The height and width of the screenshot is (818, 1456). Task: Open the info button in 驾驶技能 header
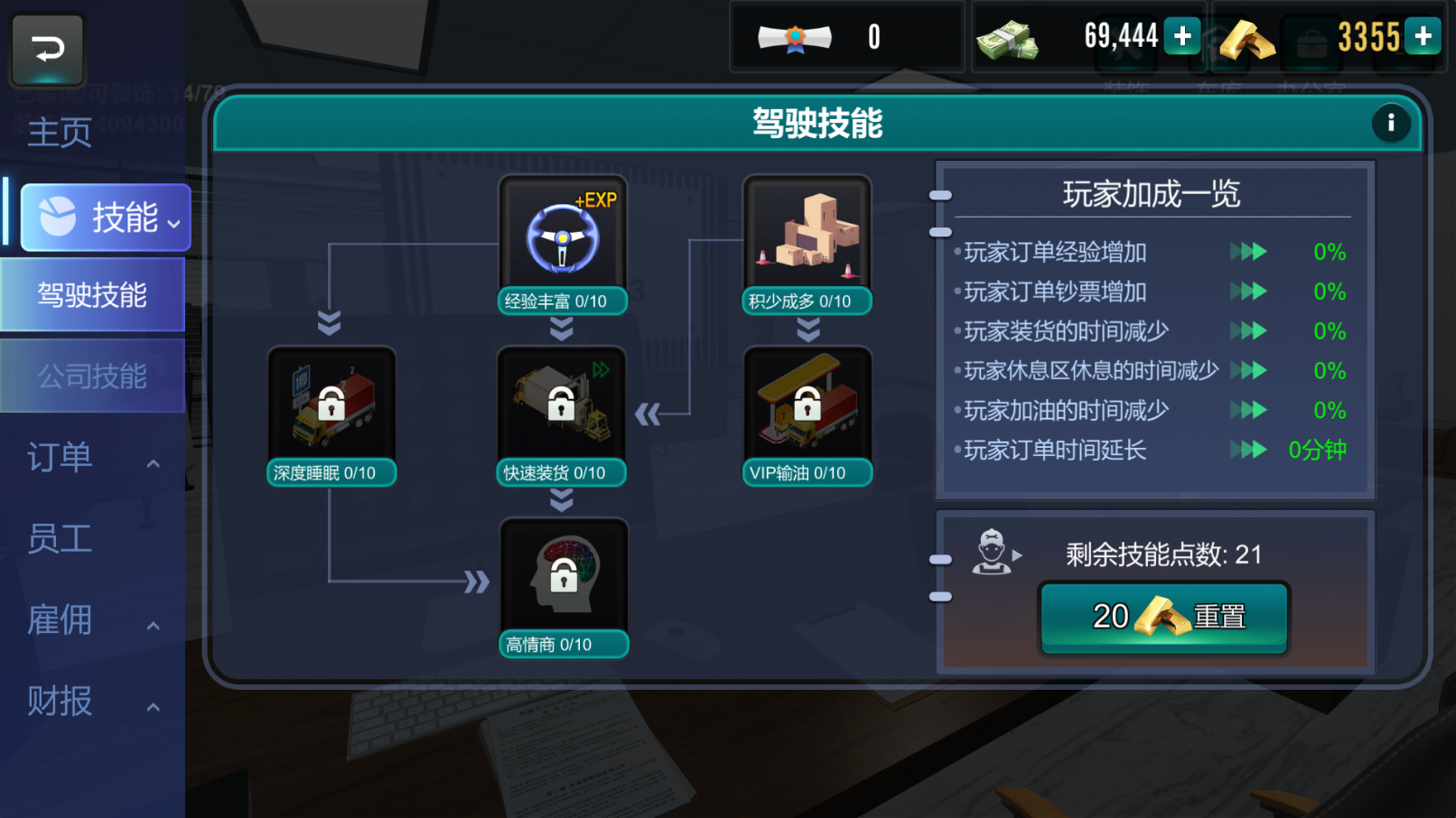coord(1391,122)
